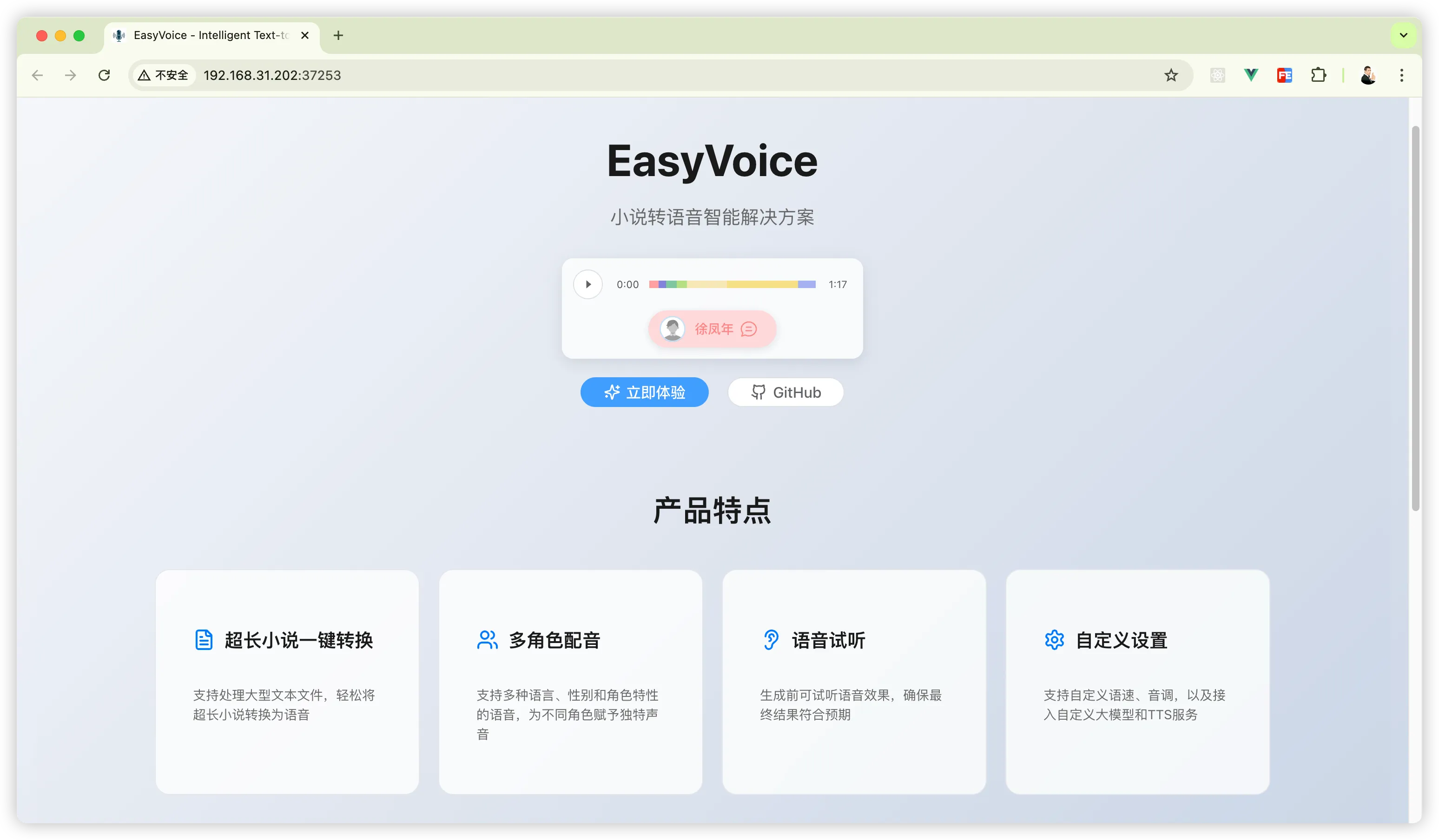Select the EasyVoice browser tab
Image resolution: width=1439 pixels, height=840 pixels.
pos(211,35)
